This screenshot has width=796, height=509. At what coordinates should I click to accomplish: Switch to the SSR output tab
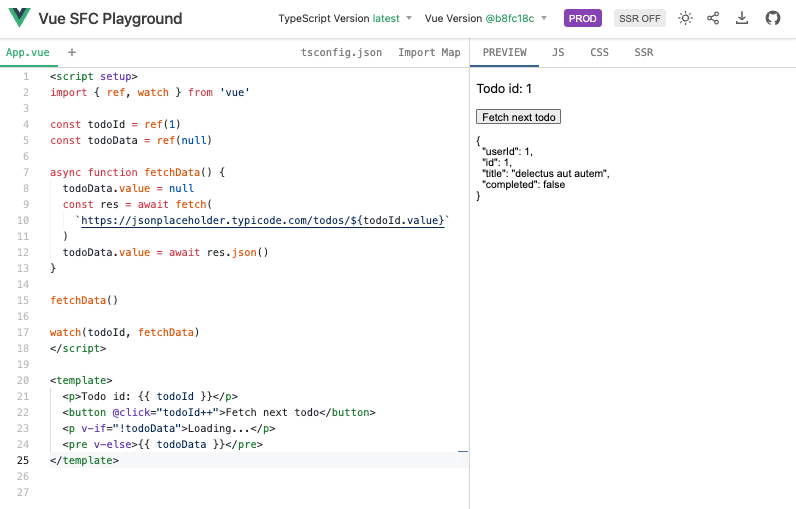(x=643, y=52)
